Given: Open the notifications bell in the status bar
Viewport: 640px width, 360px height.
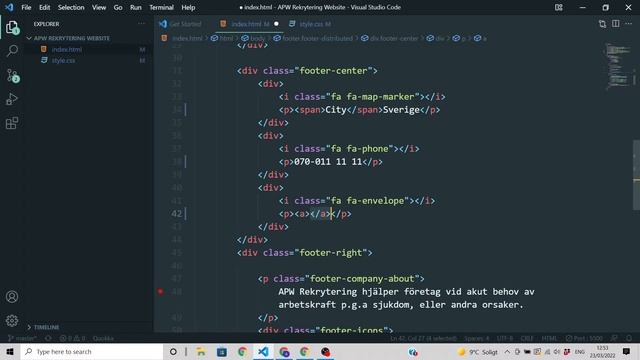Looking at the screenshot, I should tap(629, 338).
